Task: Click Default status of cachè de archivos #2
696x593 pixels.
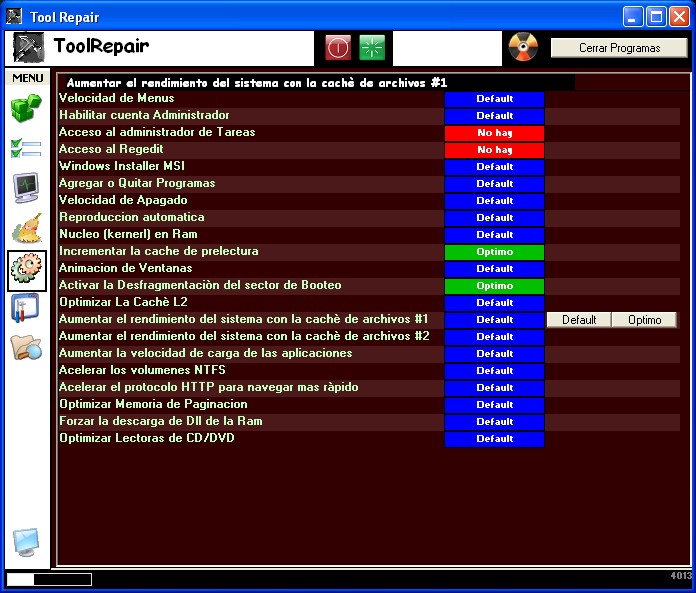Action: pos(494,337)
